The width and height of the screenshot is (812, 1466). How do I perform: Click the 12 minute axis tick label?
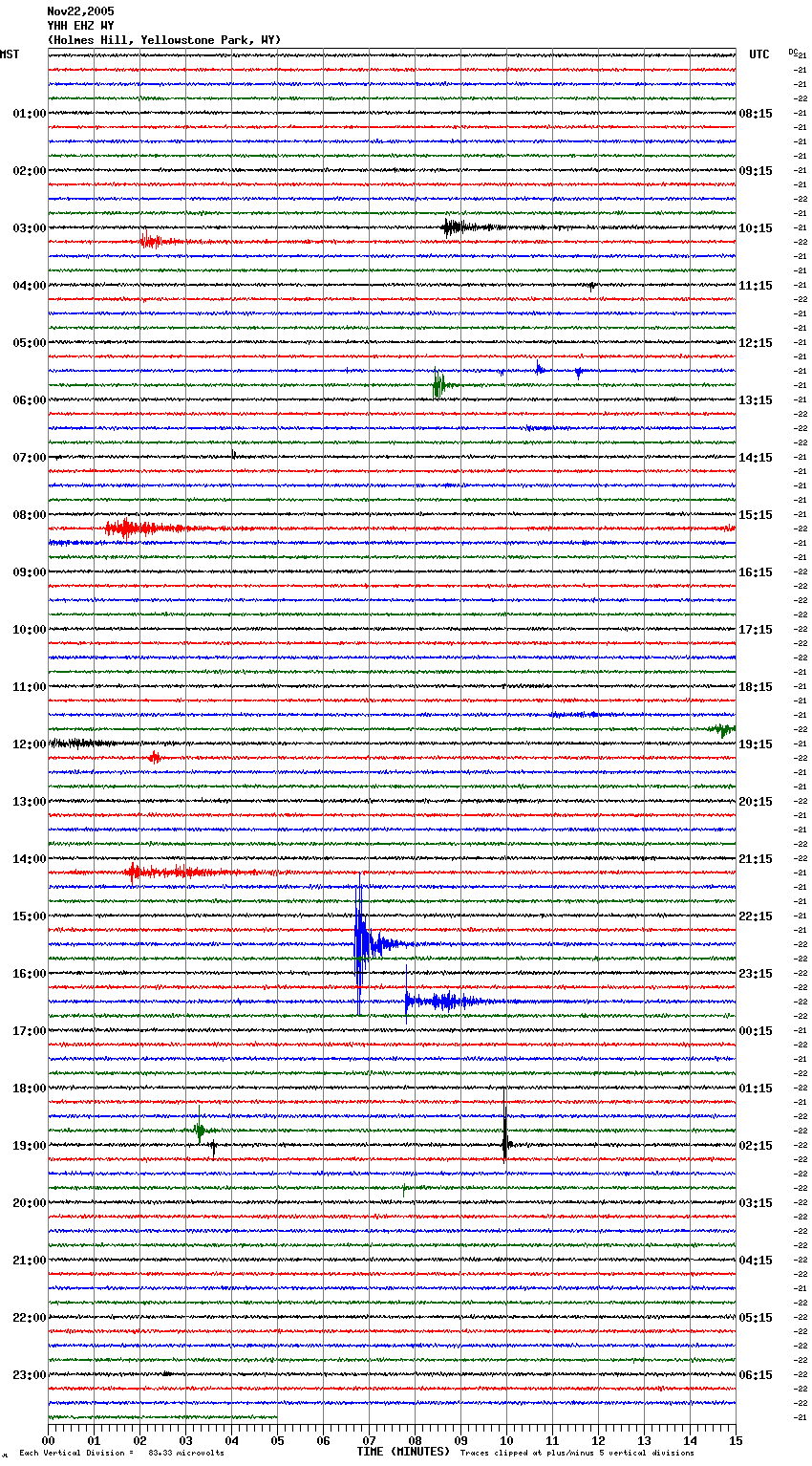pos(599,1440)
